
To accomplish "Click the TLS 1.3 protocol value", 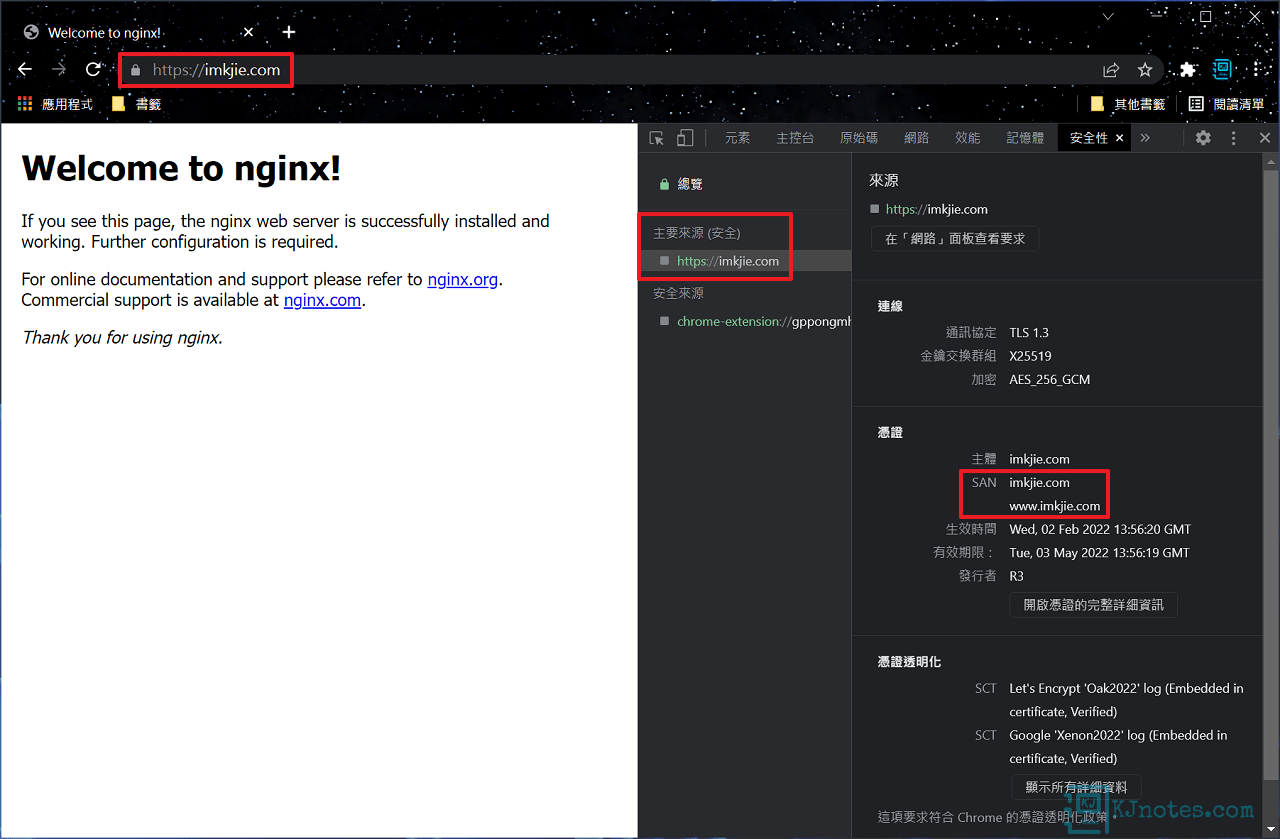I will pyautogui.click(x=1029, y=332).
